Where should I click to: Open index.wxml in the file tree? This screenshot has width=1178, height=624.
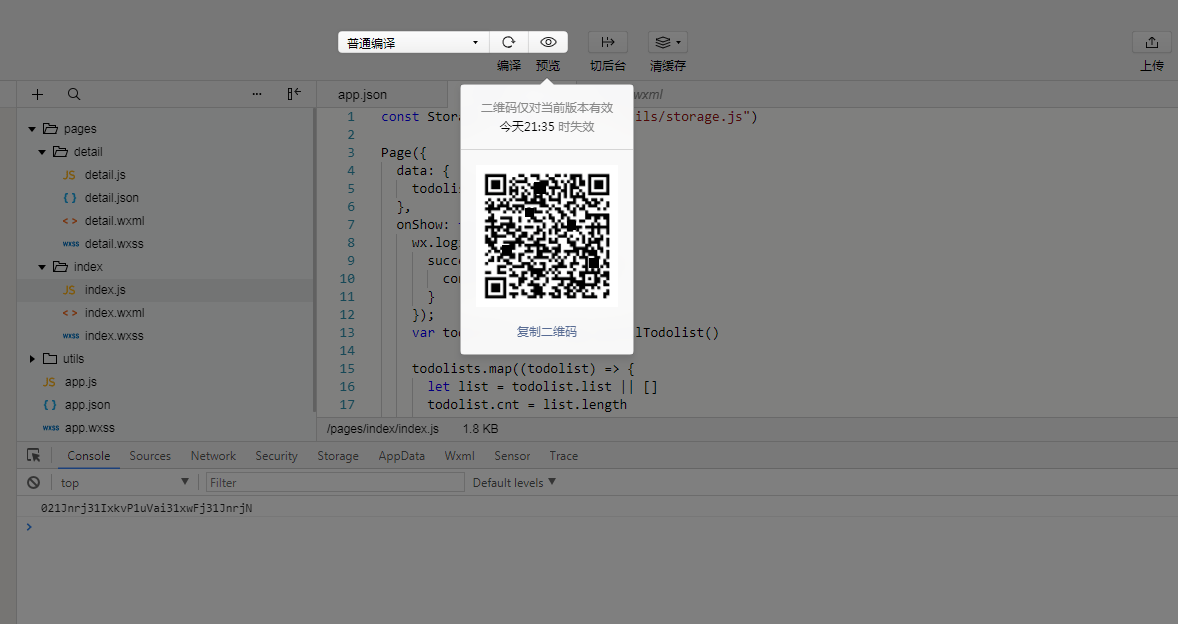click(x=114, y=313)
